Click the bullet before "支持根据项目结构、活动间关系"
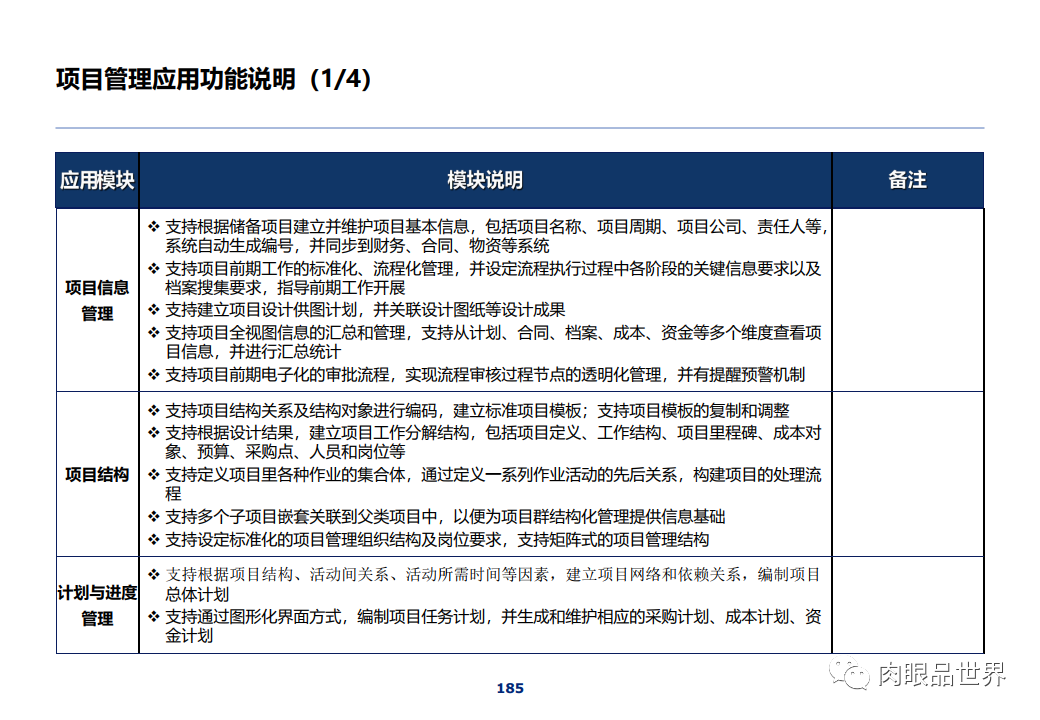The height and width of the screenshot is (720, 1040). (x=152, y=573)
